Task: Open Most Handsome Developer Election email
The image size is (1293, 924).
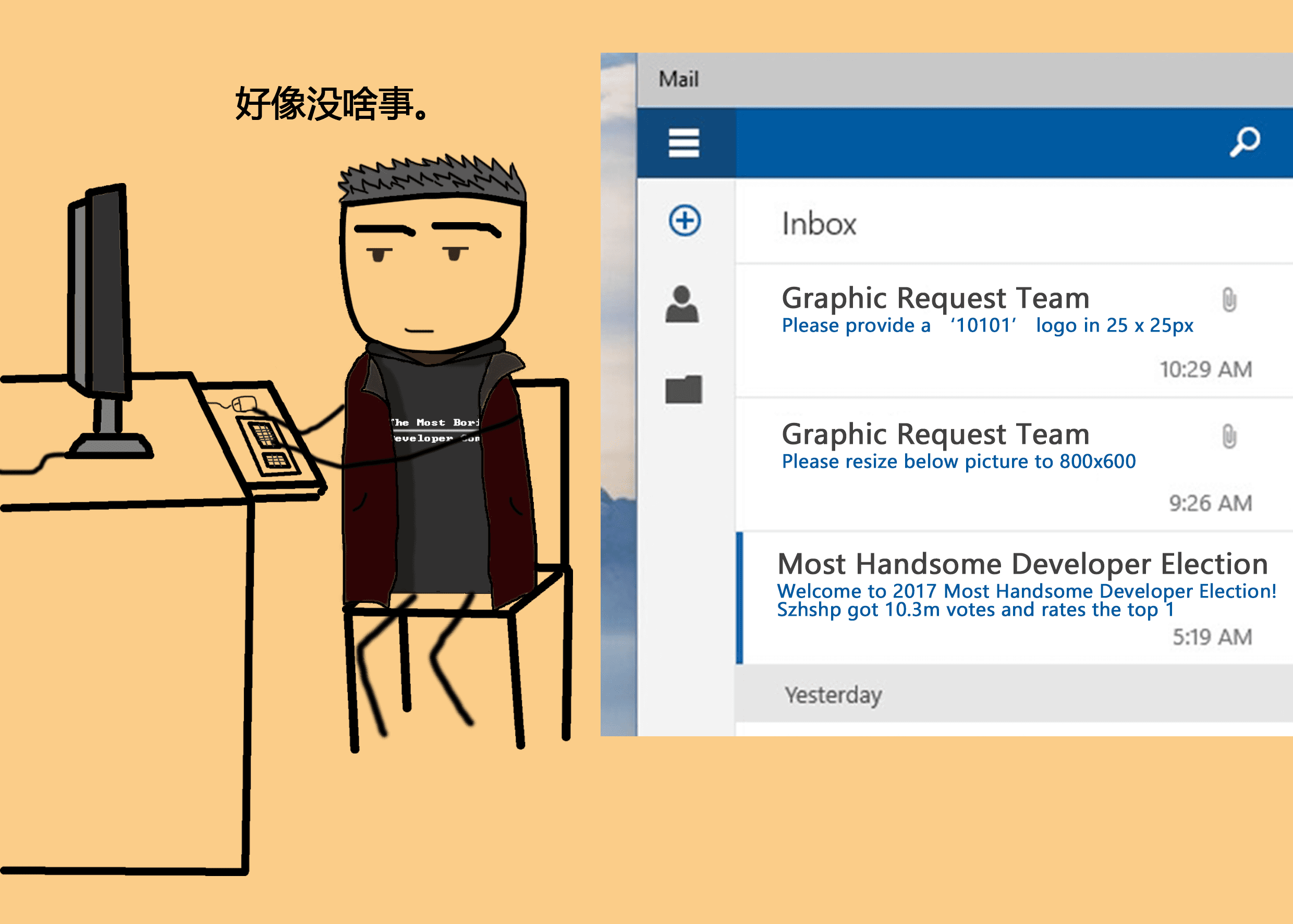Action: click(1014, 598)
